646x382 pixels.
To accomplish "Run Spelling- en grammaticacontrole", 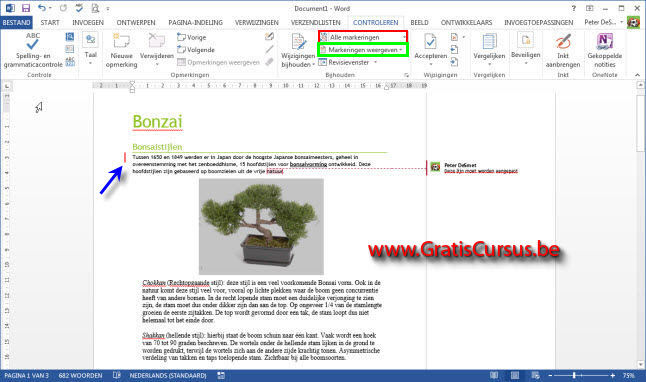I will [x=33, y=50].
